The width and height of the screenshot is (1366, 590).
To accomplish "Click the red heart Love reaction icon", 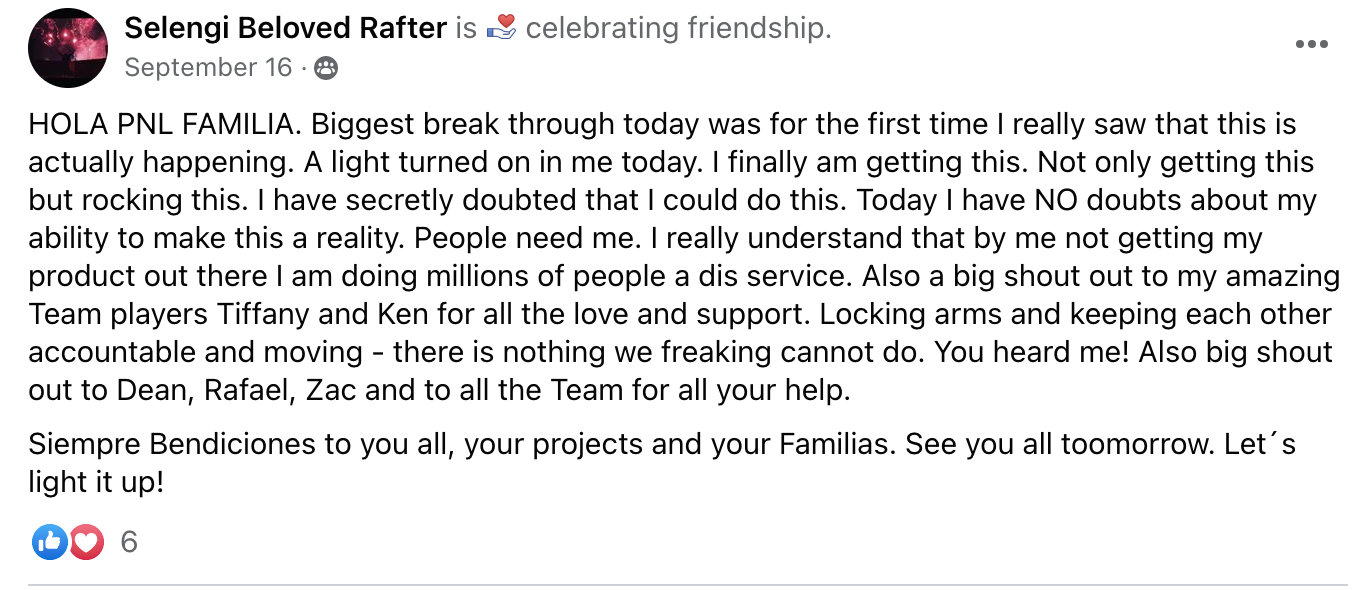I will coord(86,542).
